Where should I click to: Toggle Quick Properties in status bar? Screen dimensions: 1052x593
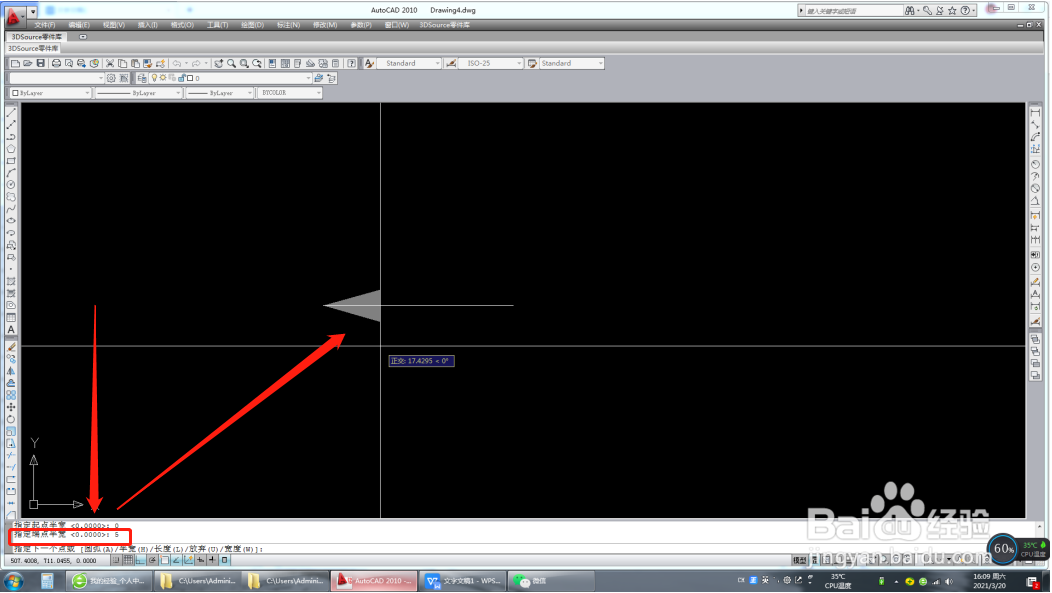pyautogui.click(x=225, y=559)
